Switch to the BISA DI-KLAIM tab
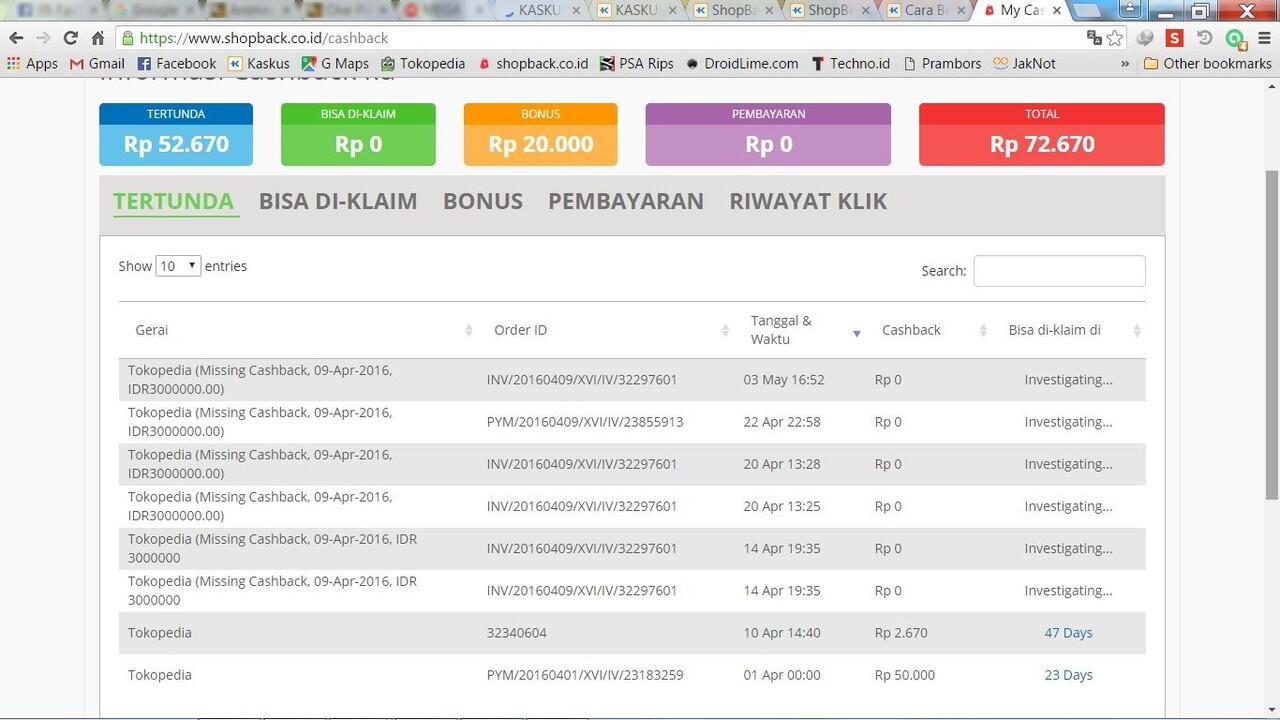1280x720 pixels. (x=338, y=201)
